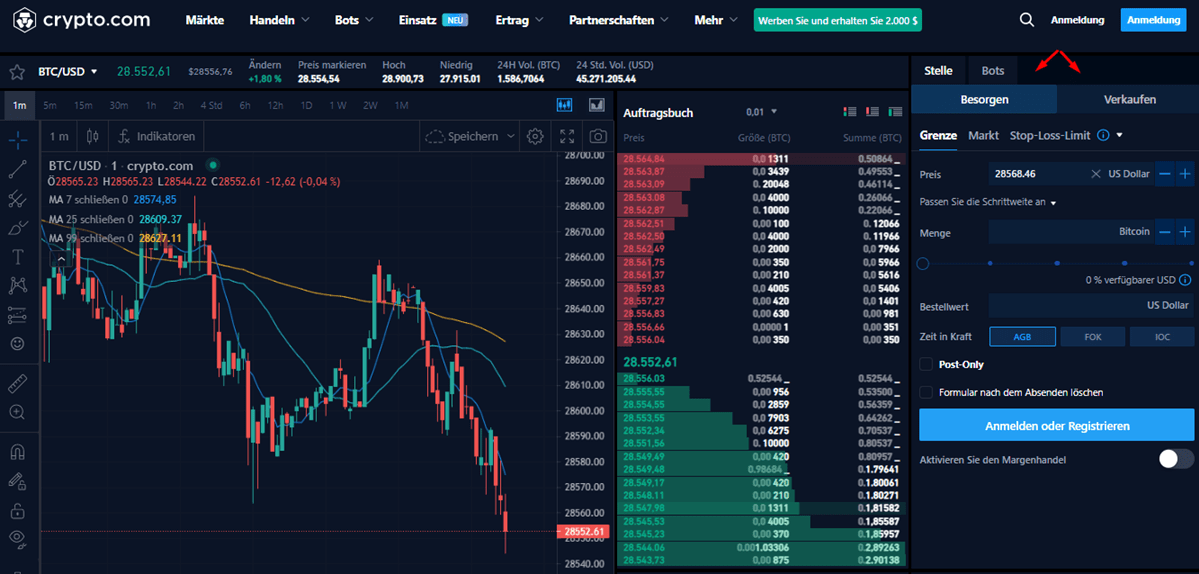Select AGB time in force
The height and width of the screenshot is (574, 1199).
click(x=1022, y=336)
